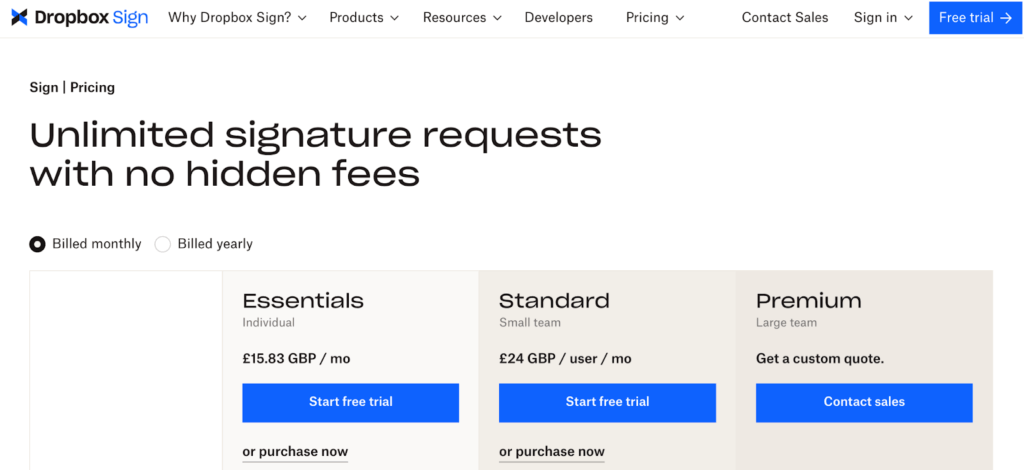The image size is (1024, 470).
Task: Click the Premium plan heading
Action: (x=808, y=301)
